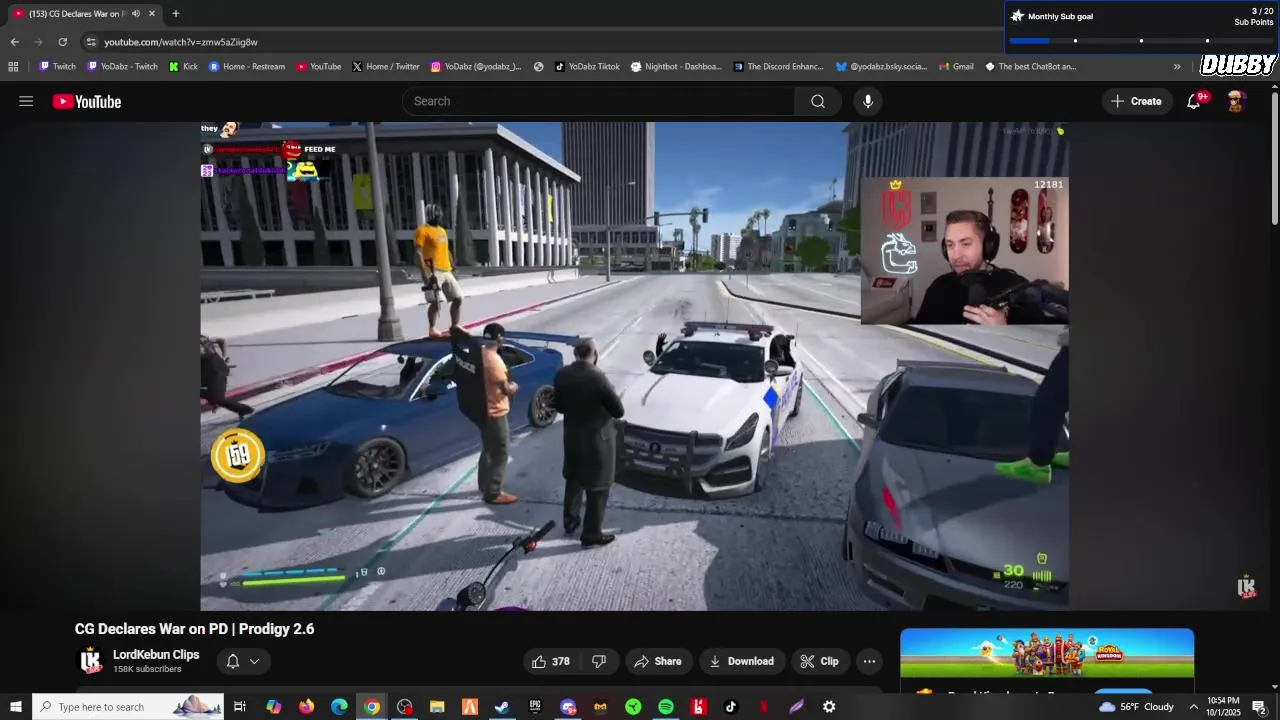Click the search magnifier button
Image resolution: width=1280 pixels, height=720 pixels.
818,101
